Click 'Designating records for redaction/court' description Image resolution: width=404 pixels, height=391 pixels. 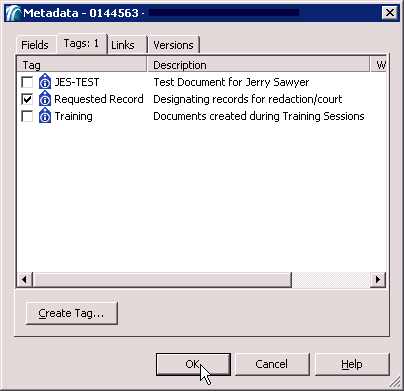[248, 99]
